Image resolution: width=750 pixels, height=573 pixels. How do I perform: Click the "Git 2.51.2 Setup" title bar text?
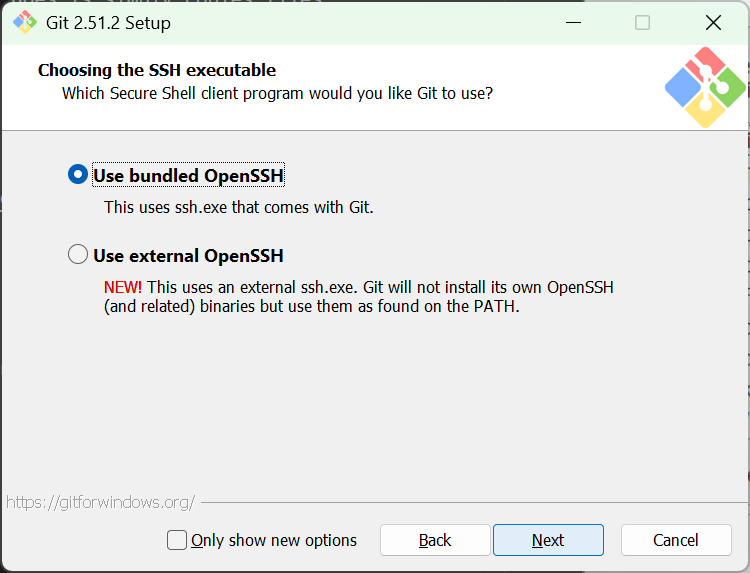(108, 22)
